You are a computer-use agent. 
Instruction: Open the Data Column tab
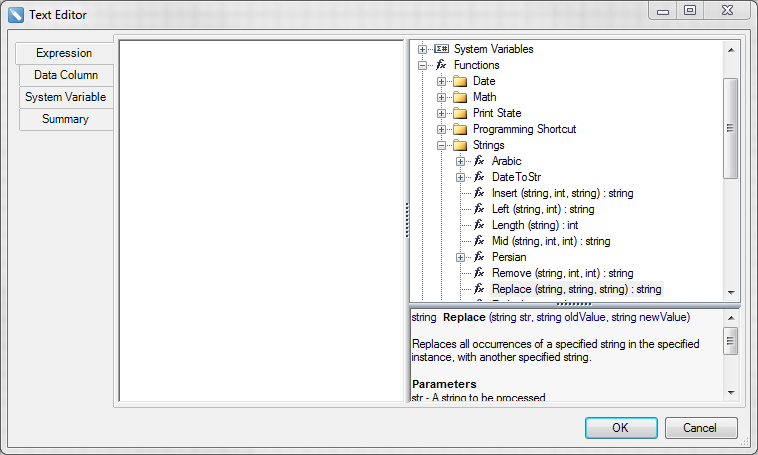[x=66, y=75]
